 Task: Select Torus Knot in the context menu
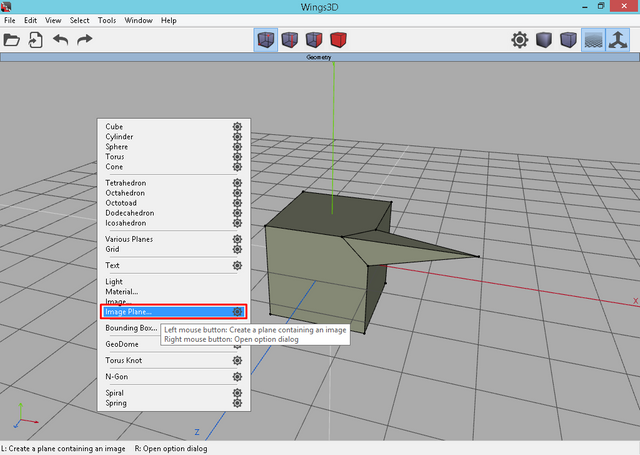124,360
